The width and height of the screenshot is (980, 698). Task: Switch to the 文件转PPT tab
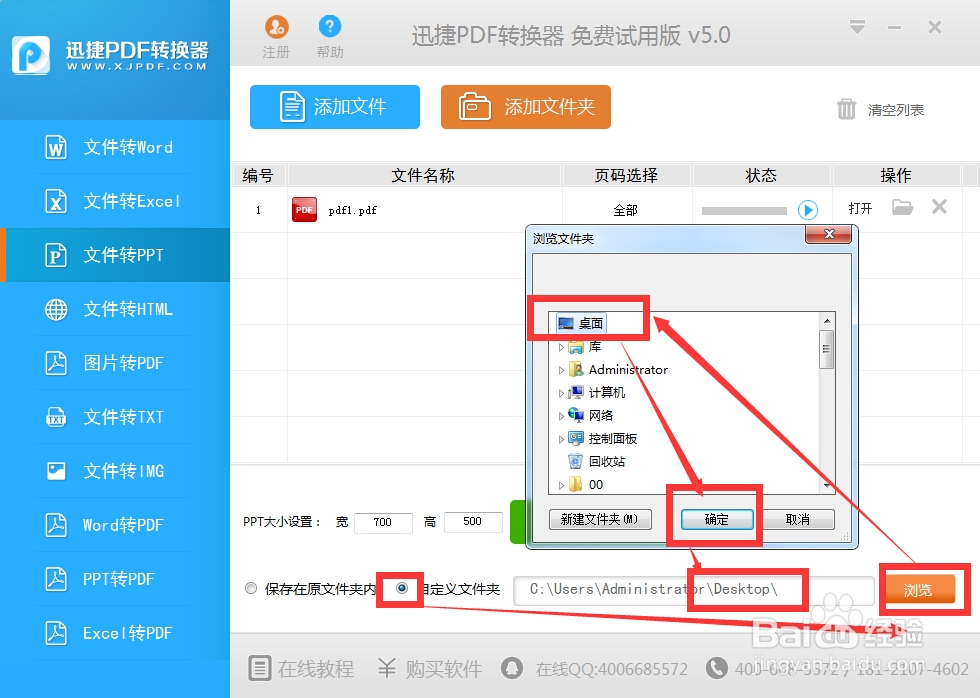[x=55, y=255]
